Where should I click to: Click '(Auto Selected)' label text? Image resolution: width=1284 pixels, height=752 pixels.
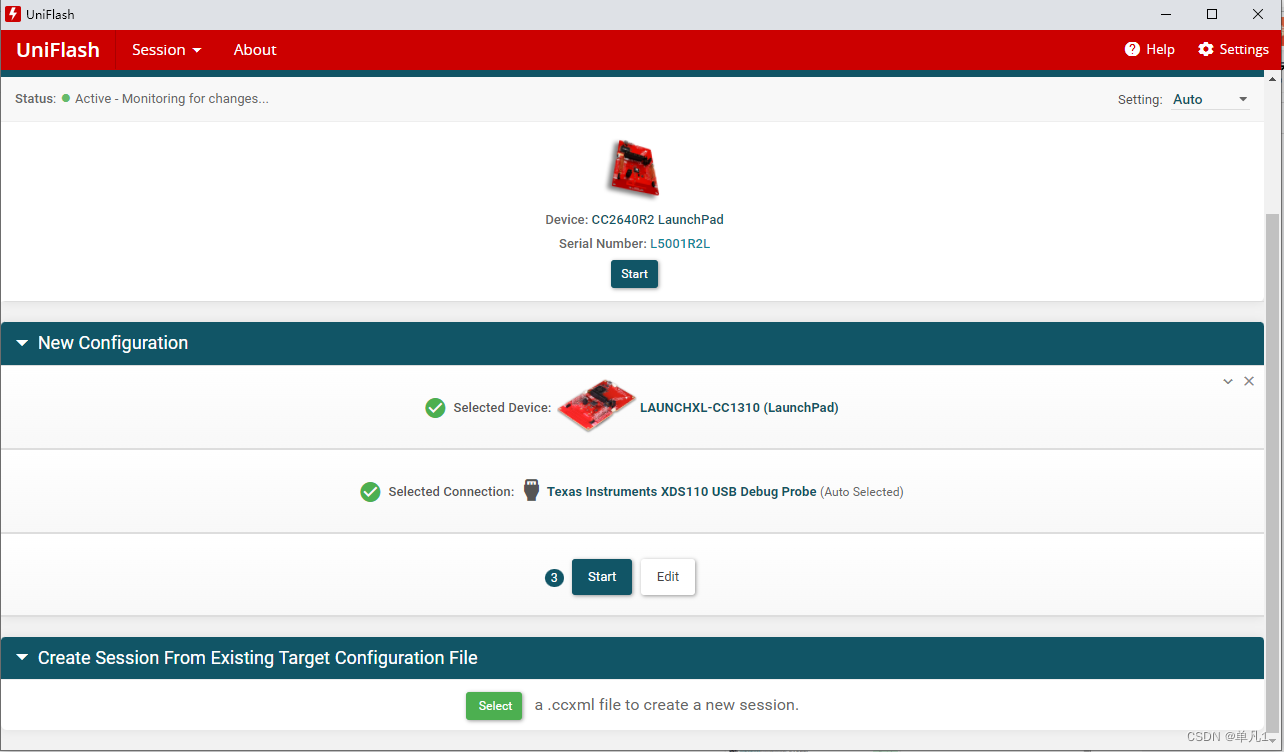[x=862, y=492]
